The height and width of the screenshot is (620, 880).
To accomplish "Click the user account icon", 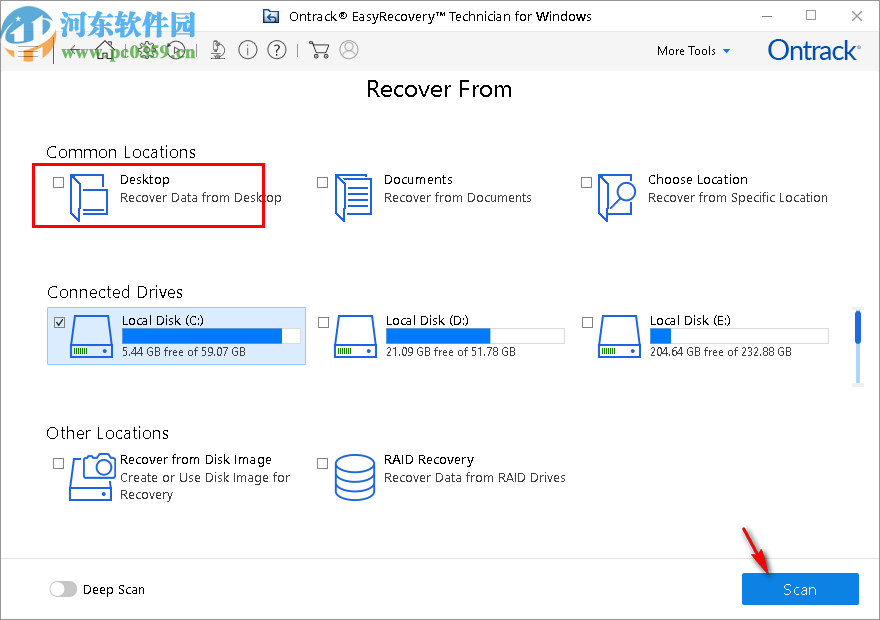I will pos(349,50).
